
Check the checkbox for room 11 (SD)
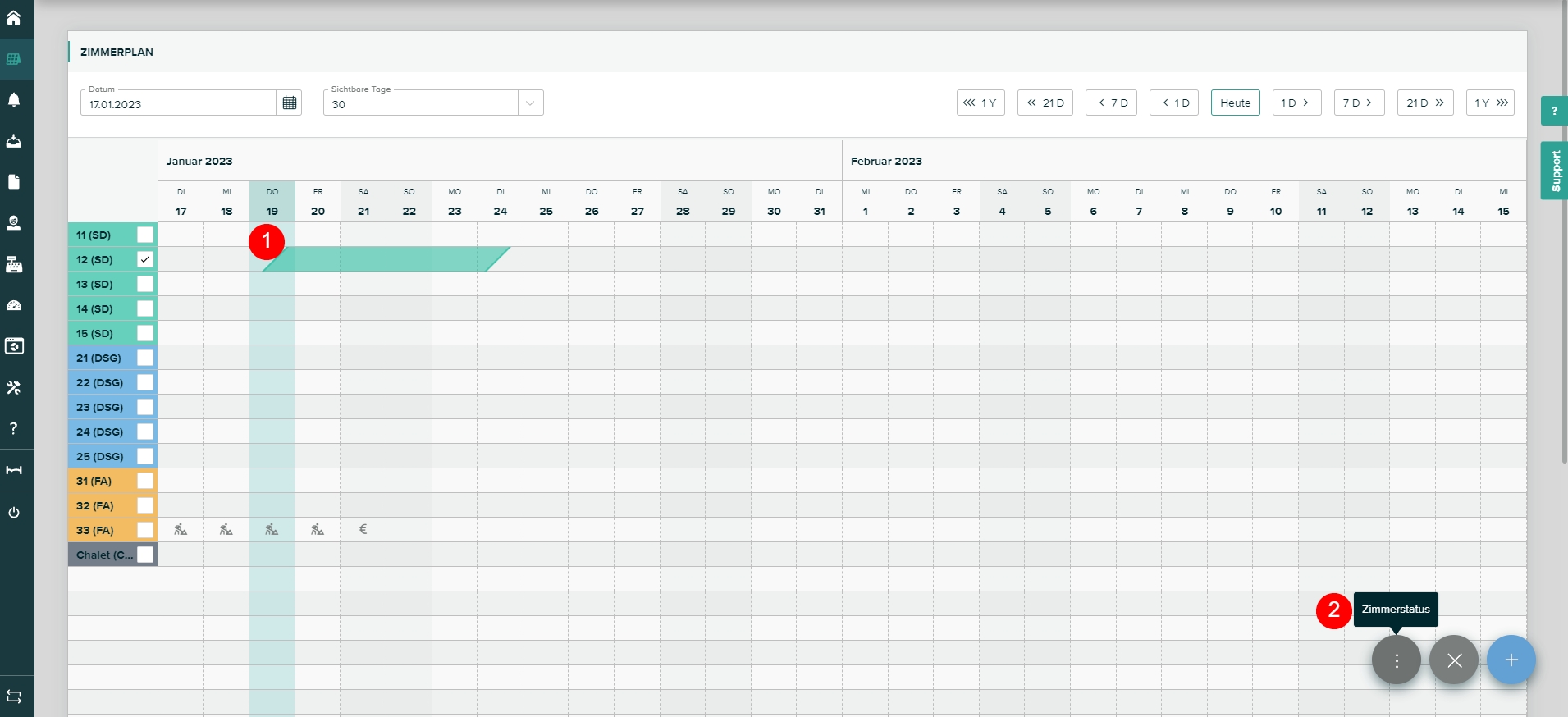tap(145, 235)
